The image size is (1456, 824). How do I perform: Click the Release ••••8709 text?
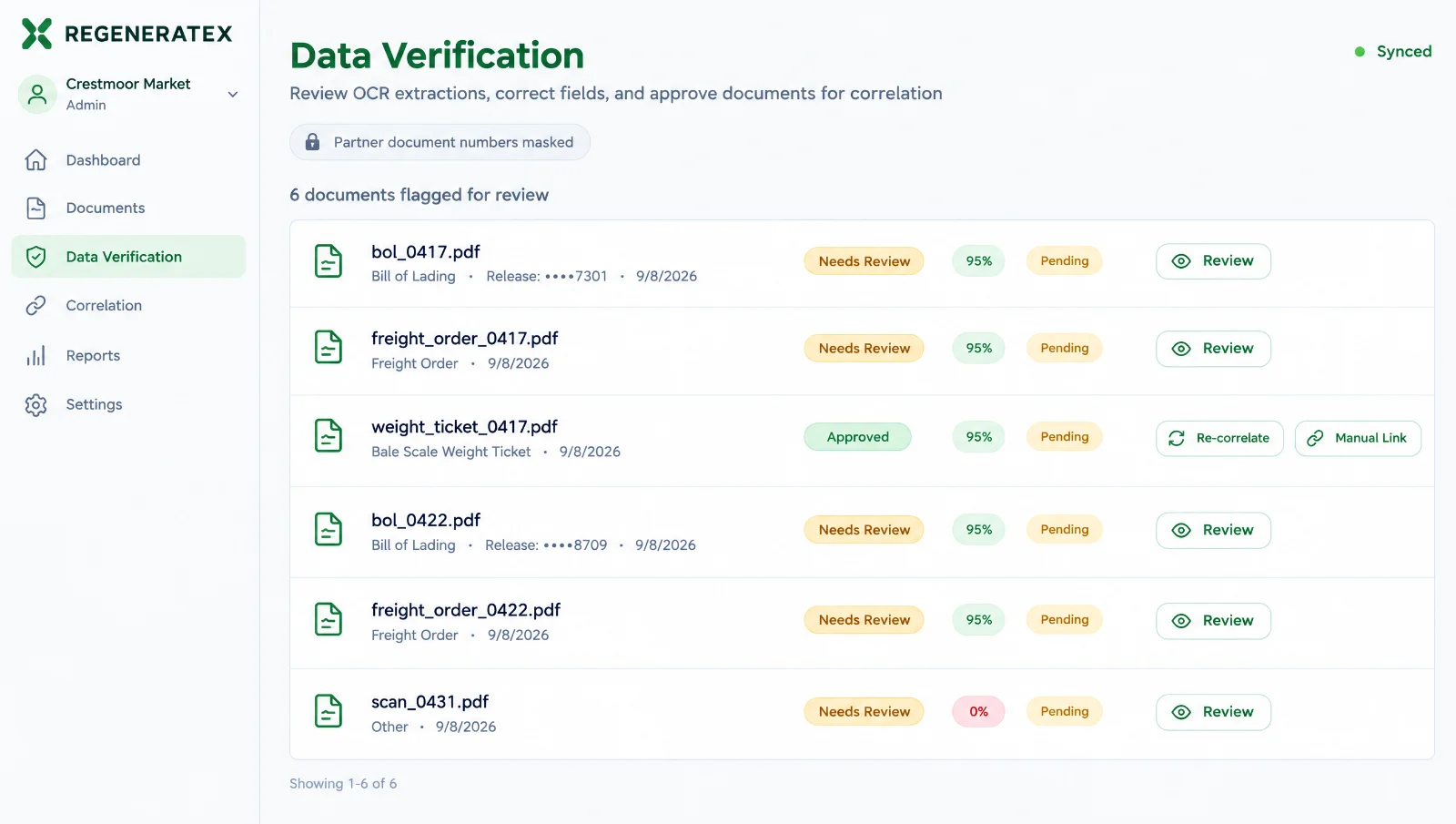point(546,545)
